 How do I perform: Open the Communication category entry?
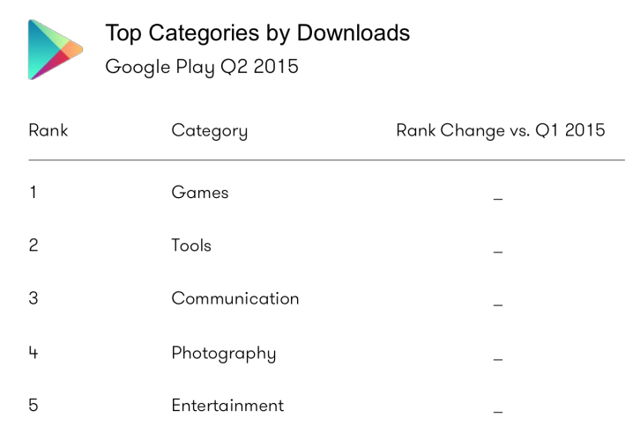(x=235, y=298)
